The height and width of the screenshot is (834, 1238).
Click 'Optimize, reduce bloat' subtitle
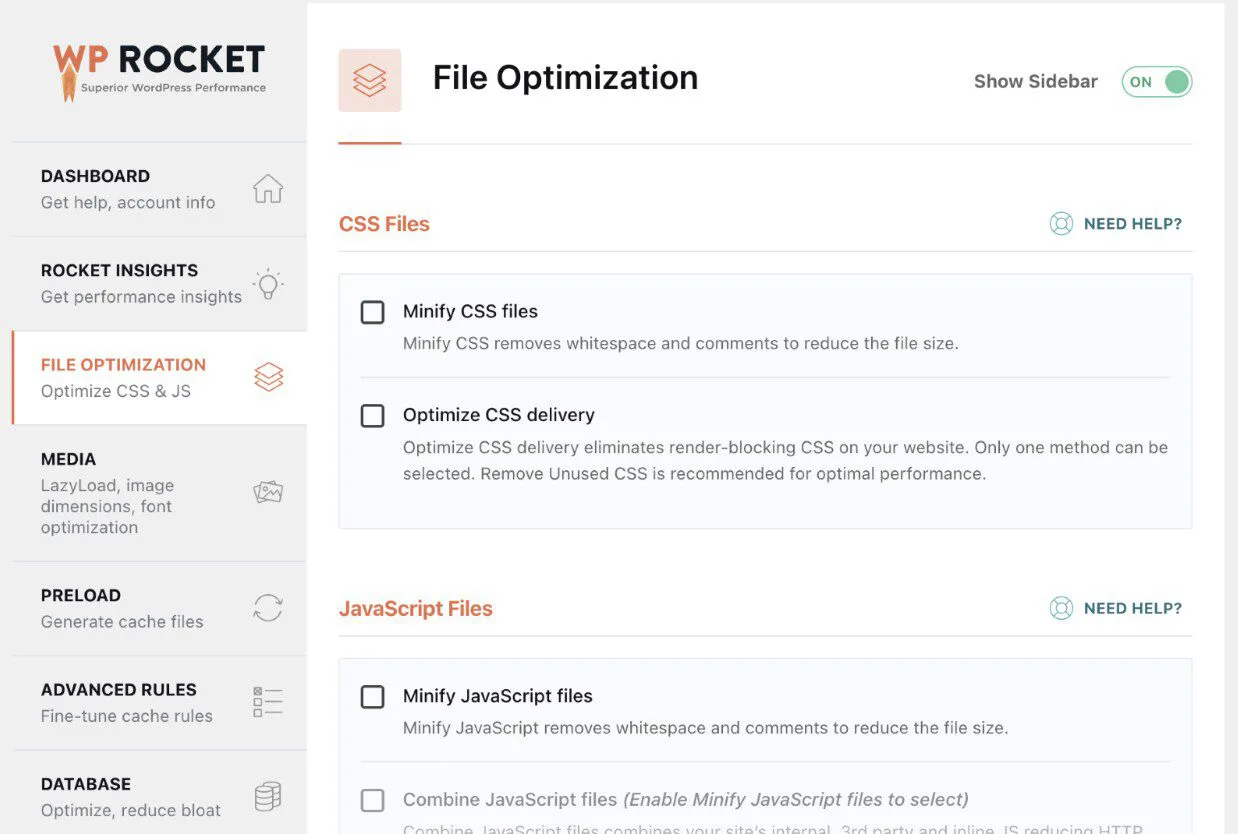point(131,810)
